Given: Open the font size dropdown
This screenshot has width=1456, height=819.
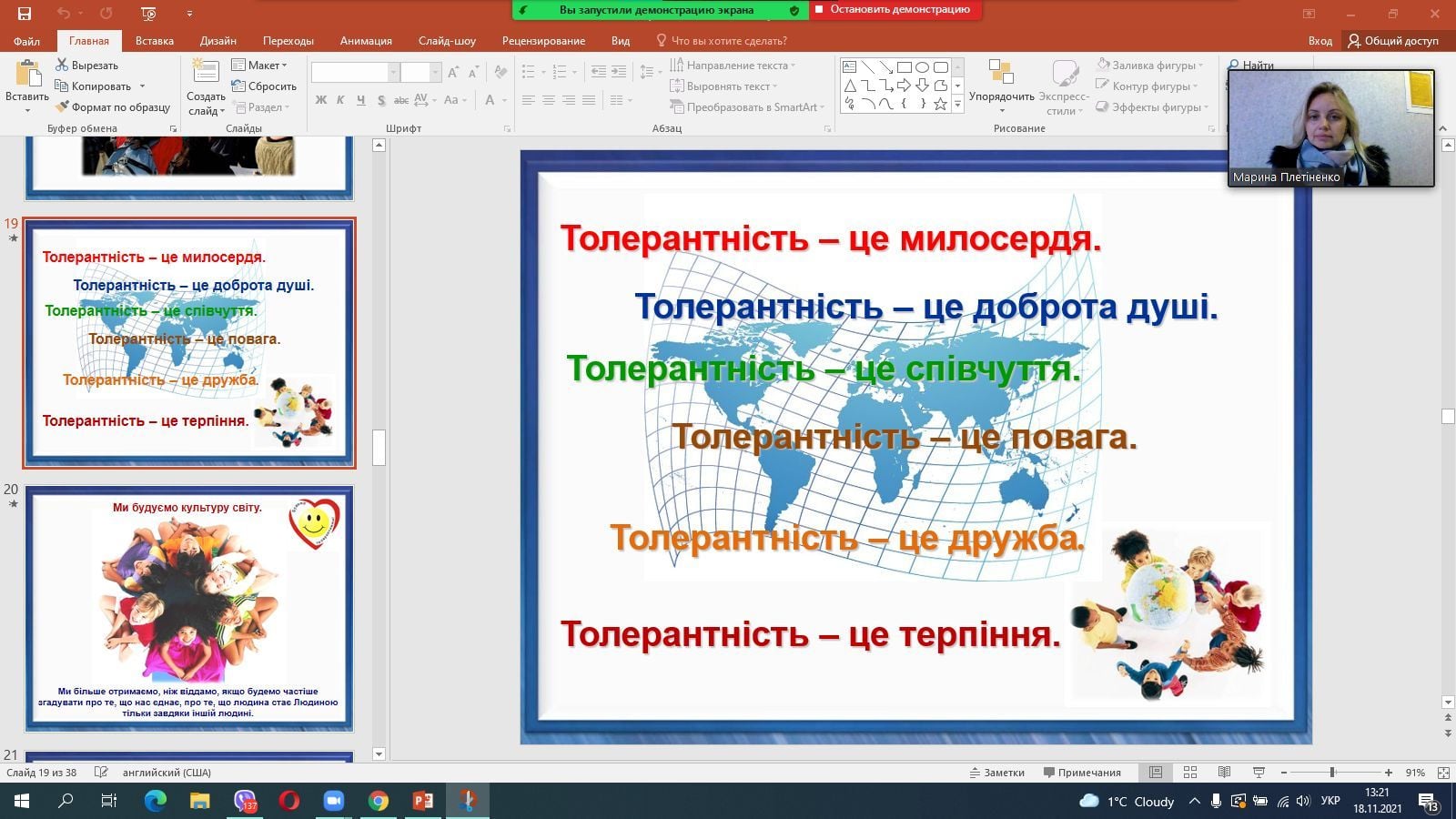Looking at the screenshot, I should [x=435, y=72].
